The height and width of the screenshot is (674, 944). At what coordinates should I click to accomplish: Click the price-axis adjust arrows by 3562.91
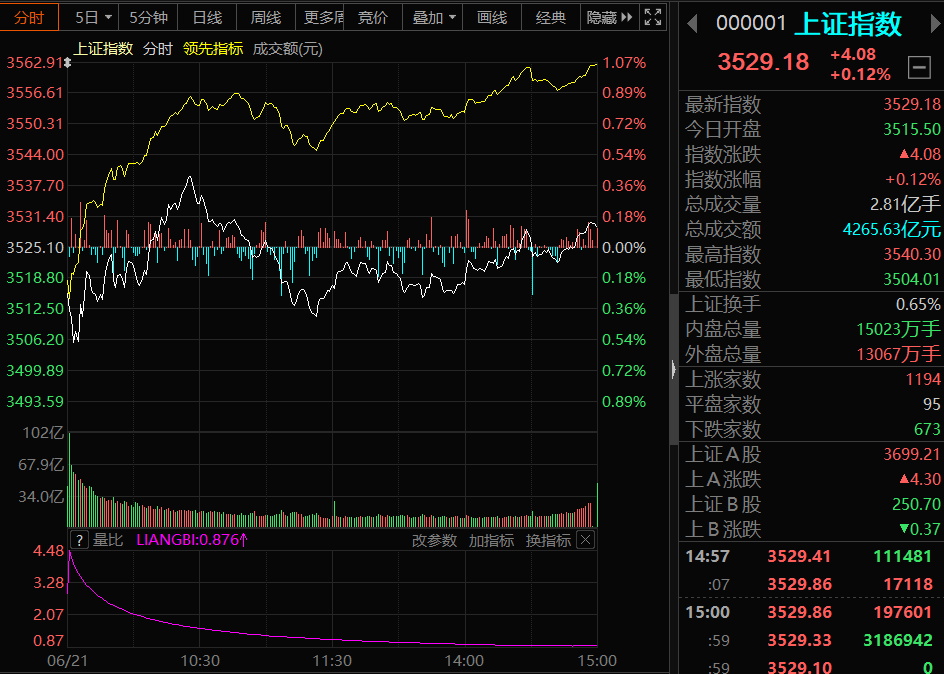click(68, 63)
